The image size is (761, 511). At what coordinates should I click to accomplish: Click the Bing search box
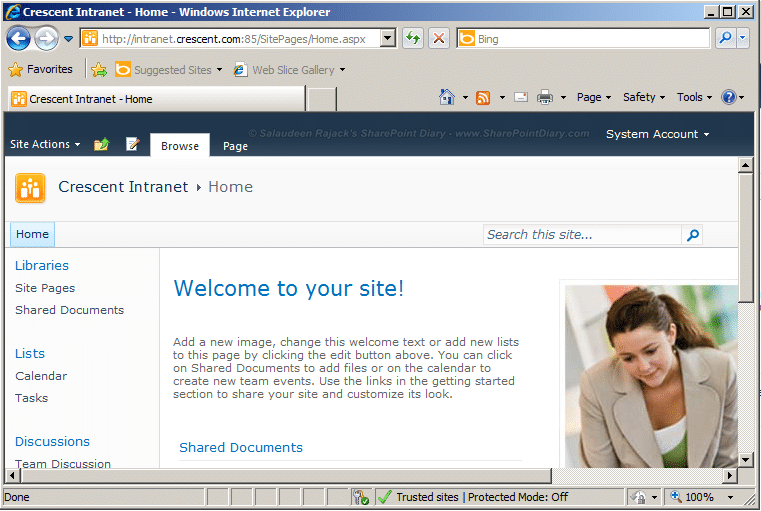click(583, 39)
